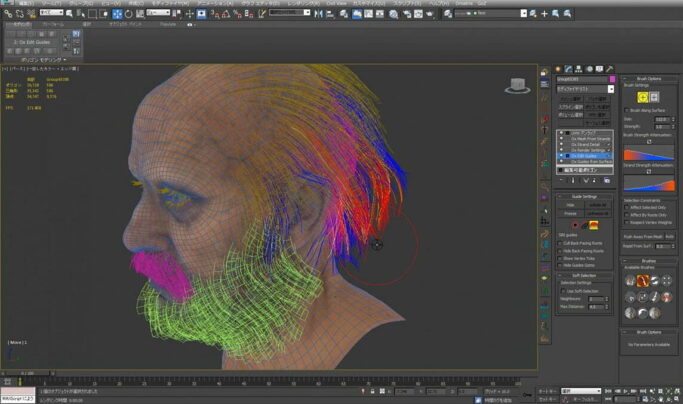Pick the first brush in Available Brushes
This screenshot has height=404, width=683.
click(x=630, y=281)
